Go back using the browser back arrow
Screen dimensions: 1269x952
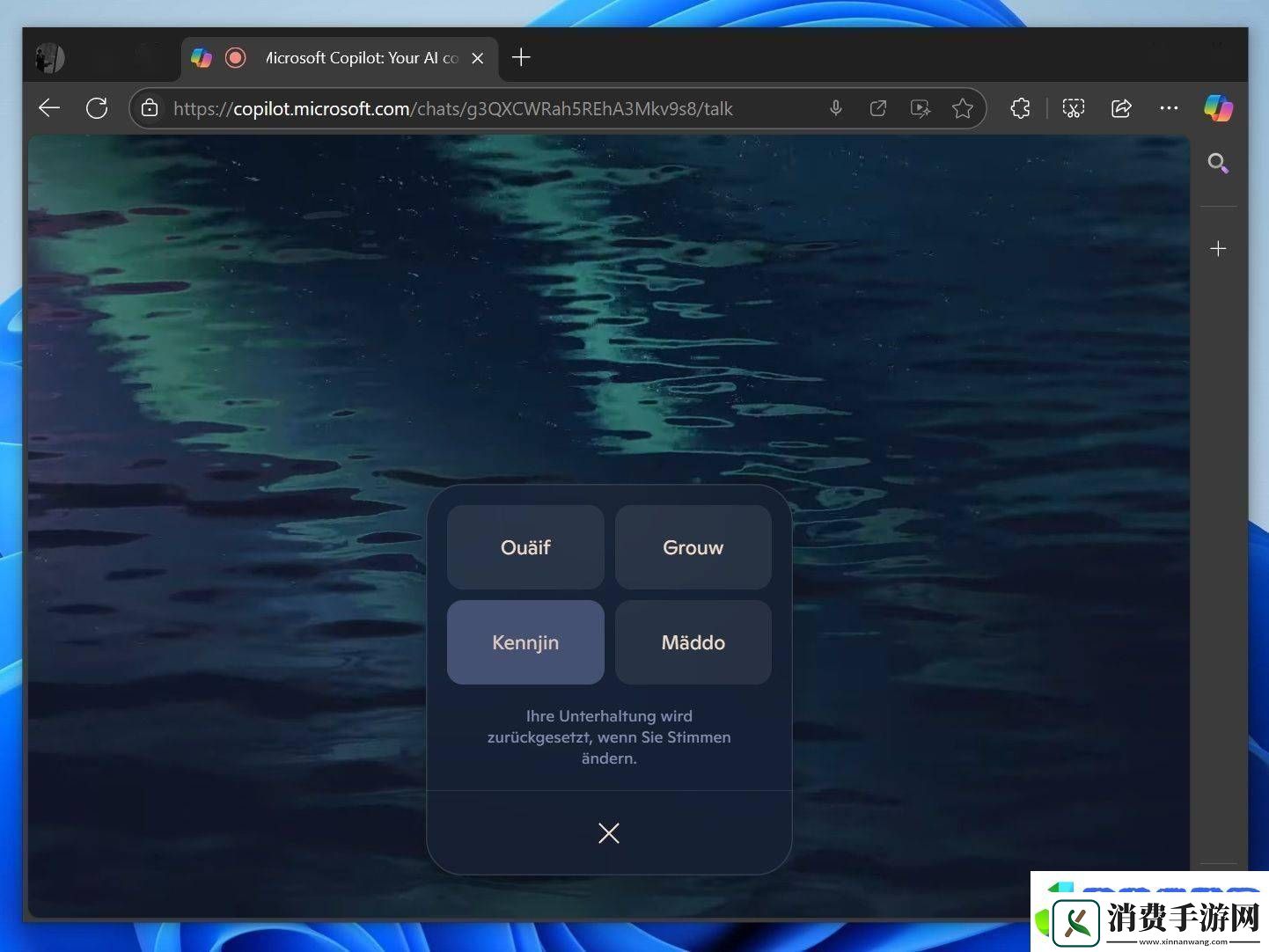(x=49, y=108)
